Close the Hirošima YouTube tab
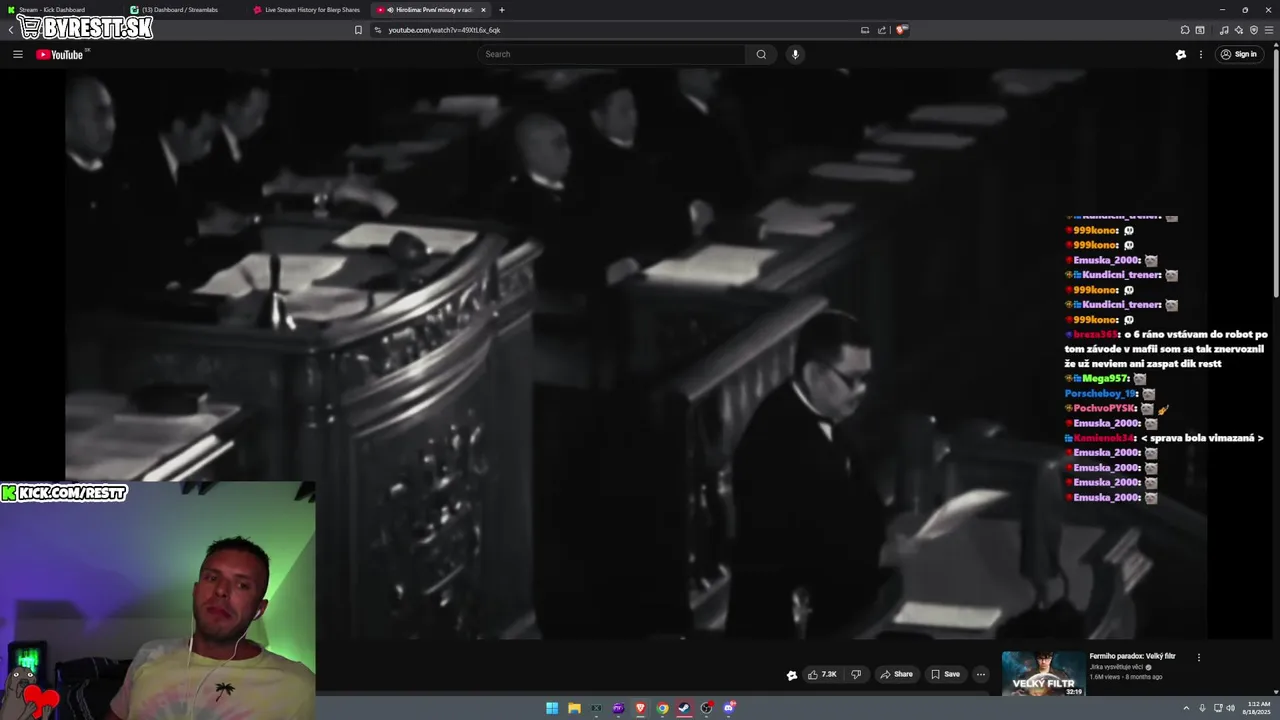This screenshot has width=1280, height=720. tap(483, 10)
